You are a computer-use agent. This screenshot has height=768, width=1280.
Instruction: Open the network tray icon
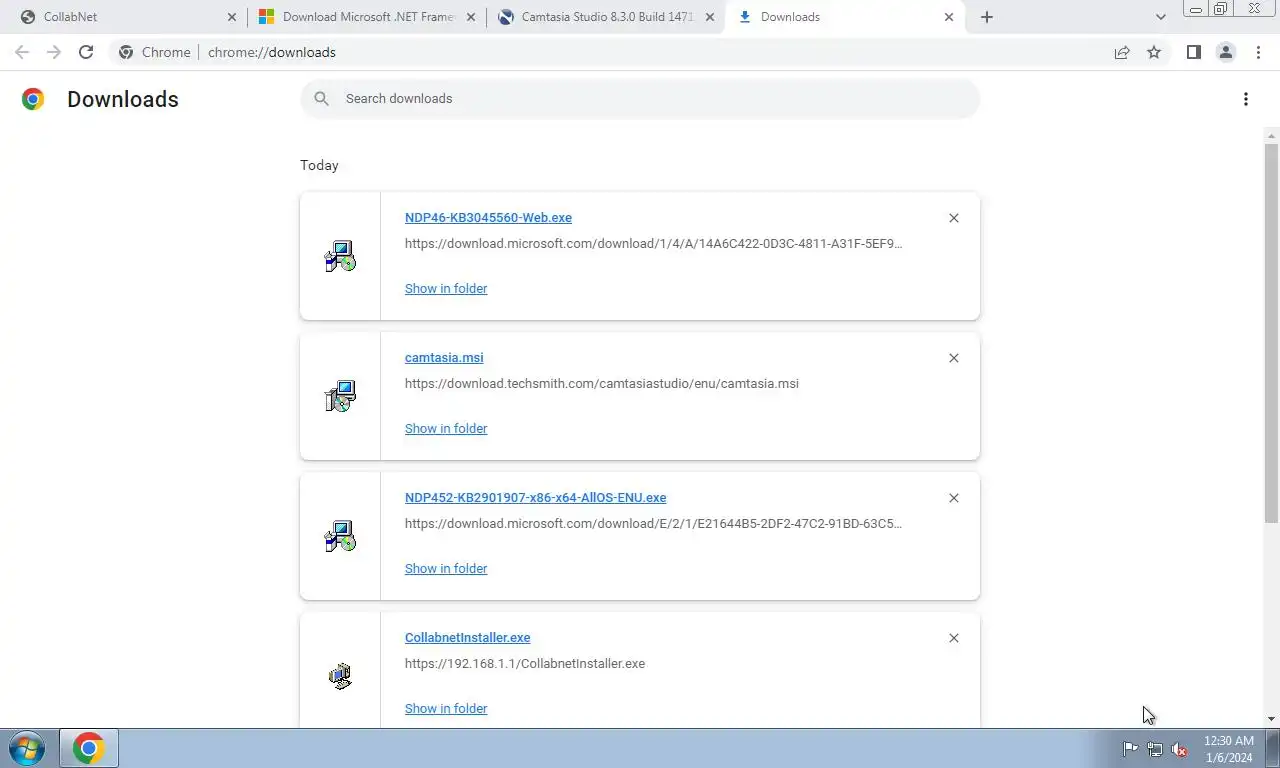[1154, 749]
